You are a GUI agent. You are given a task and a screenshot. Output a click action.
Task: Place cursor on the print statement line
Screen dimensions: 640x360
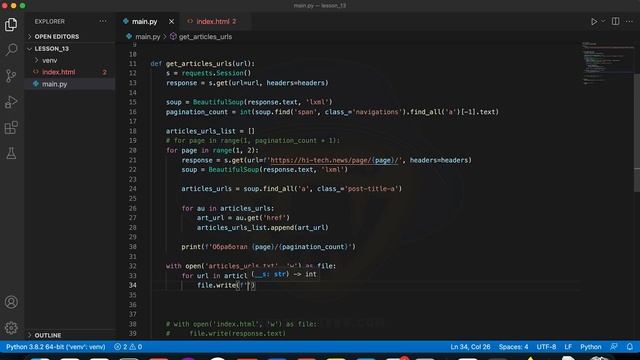(268, 247)
